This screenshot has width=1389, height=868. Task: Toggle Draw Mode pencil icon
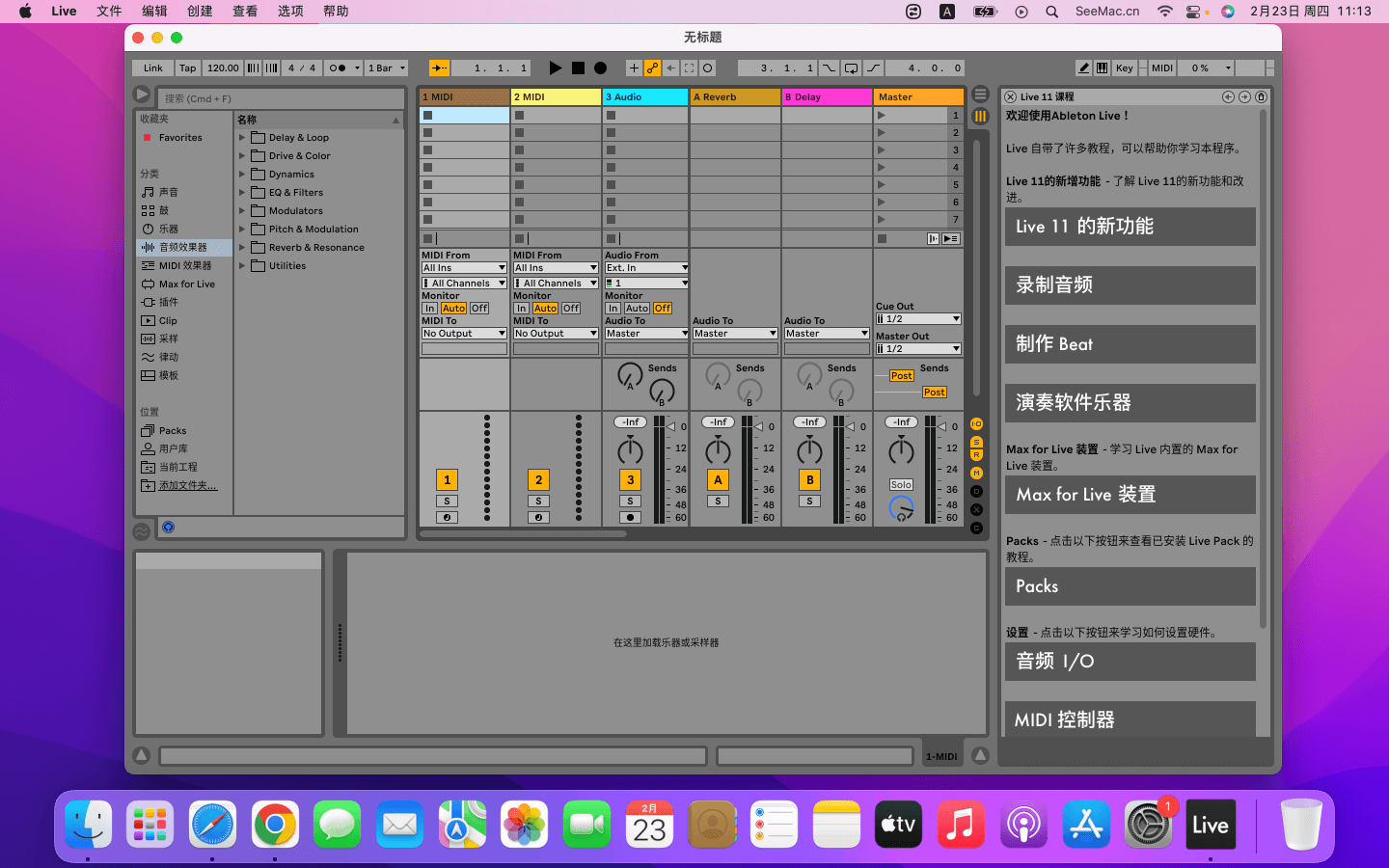click(x=1084, y=68)
